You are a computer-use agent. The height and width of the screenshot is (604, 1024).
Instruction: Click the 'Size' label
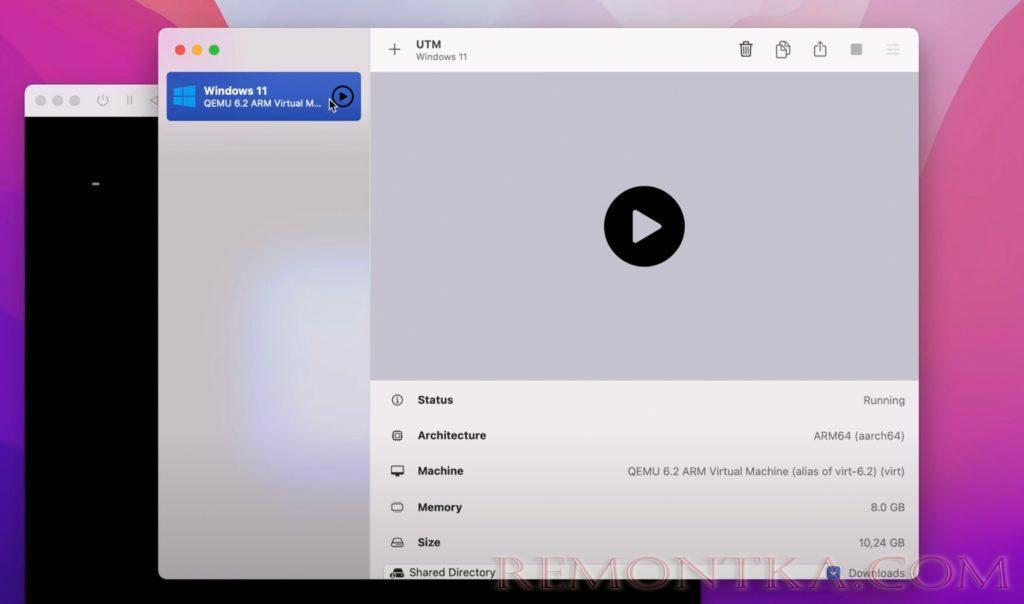tap(429, 543)
